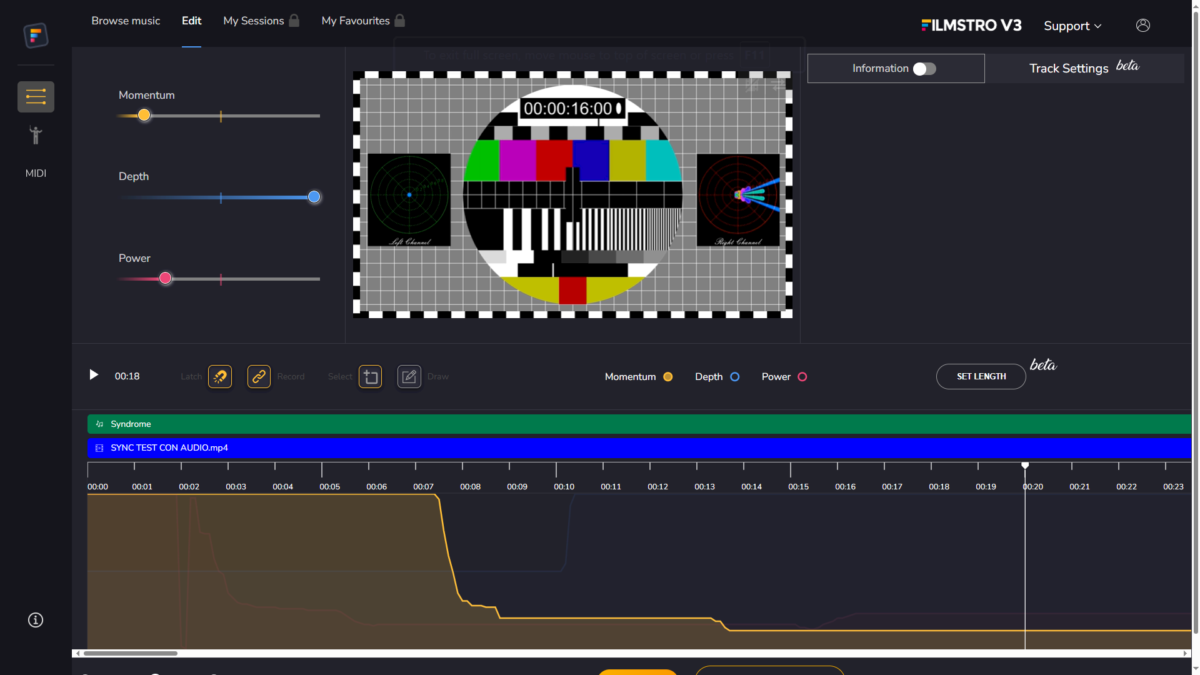Toggle the Depth curve visibility

click(x=735, y=377)
